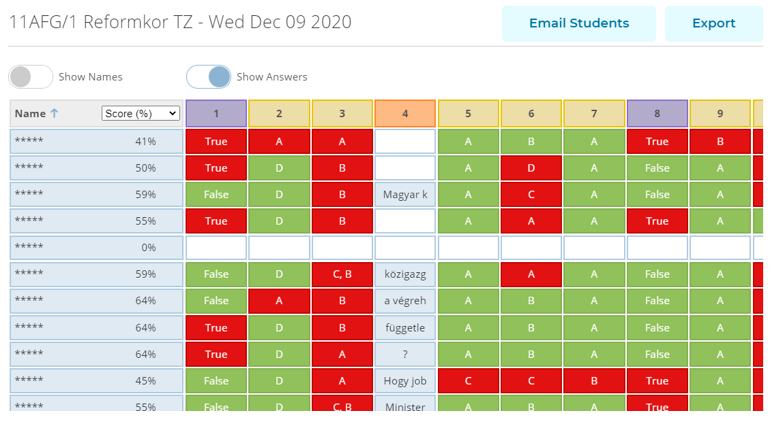This screenshot has height=433, width=772.
Task: Click the Name column header label
Action: point(30,114)
